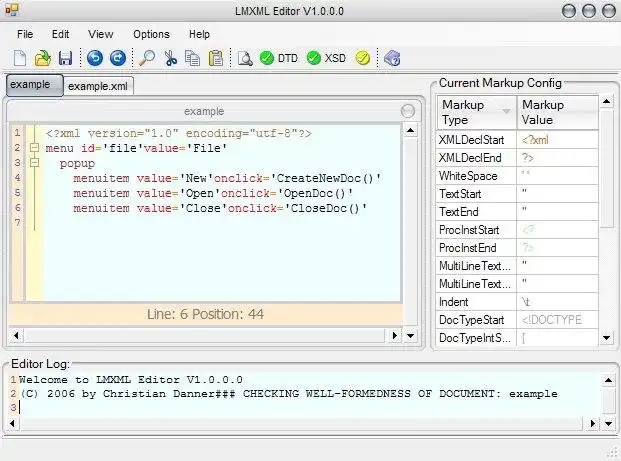This screenshot has width=621, height=461.
Task: Copy selection with the copy pages icon
Action: [192, 58]
